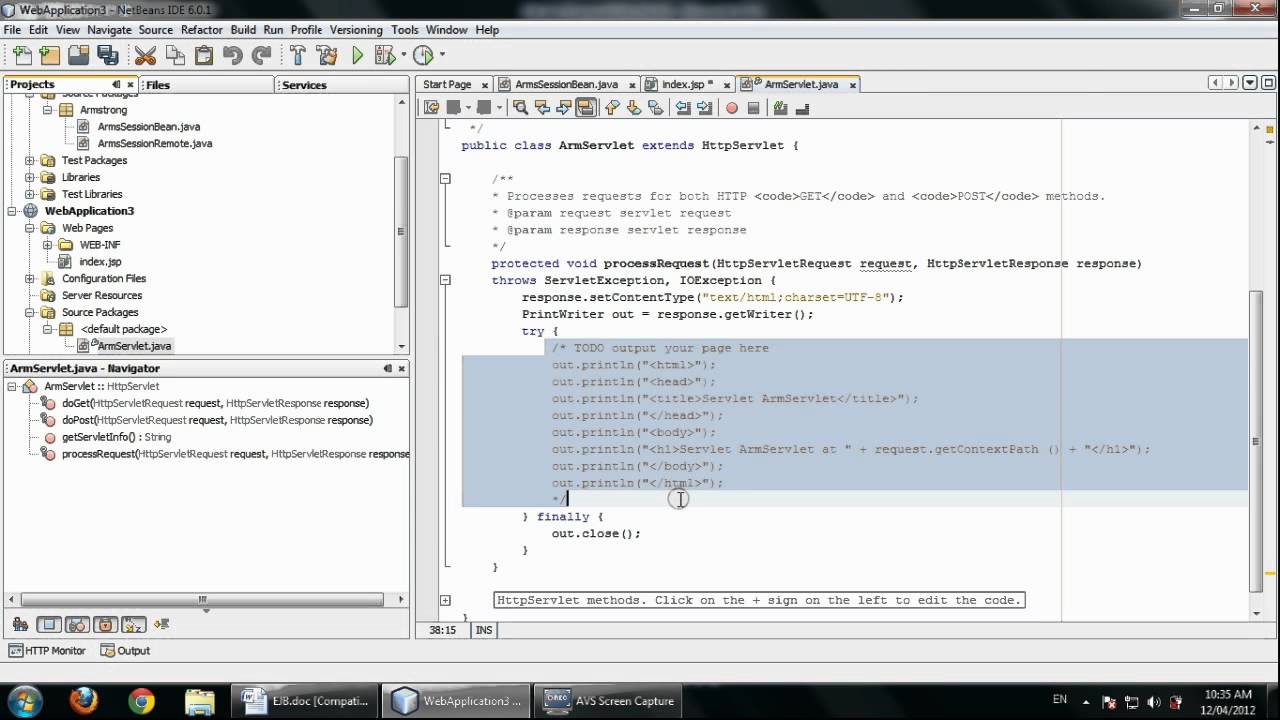Image resolution: width=1280 pixels, height=720 pixels.
Task: Expand the Configuration Files node
Action: click(x=29, y=279)
